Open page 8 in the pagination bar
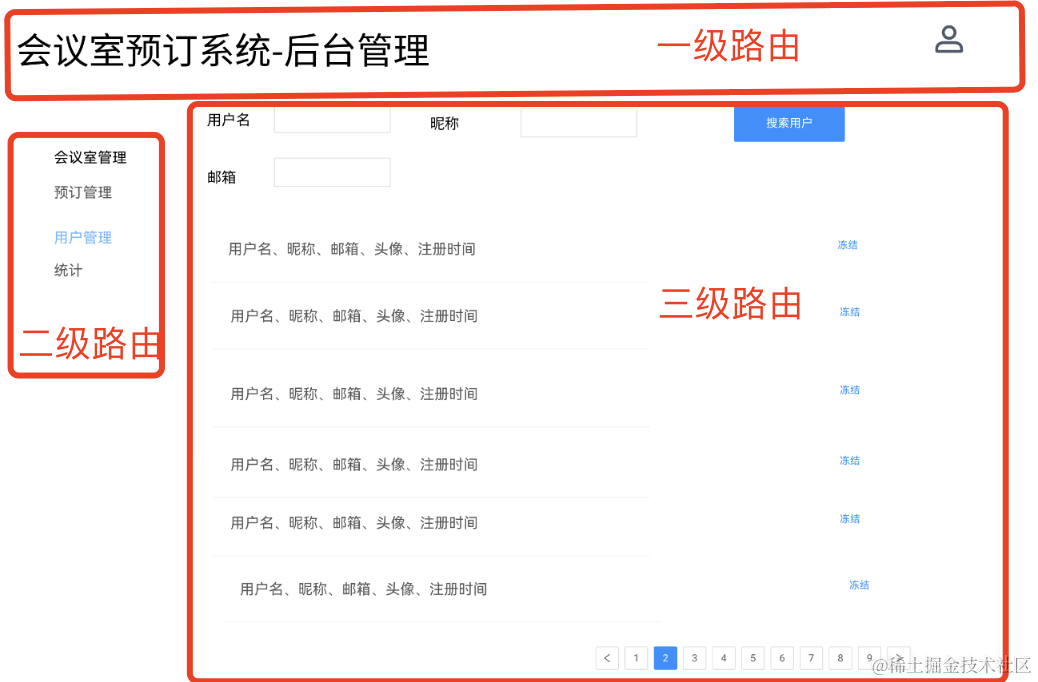The image size is (1038, 682). (840, 658)
